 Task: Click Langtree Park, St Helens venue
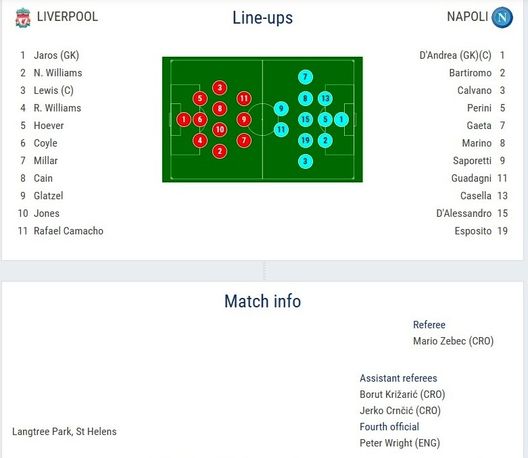tap(64, 431)
